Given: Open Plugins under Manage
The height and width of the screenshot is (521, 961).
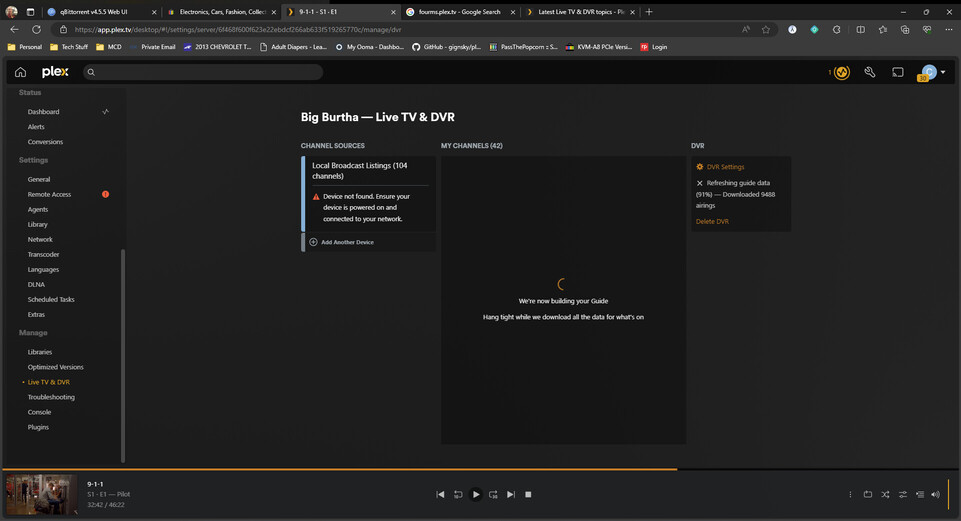Looking at the screenshot, I should (x=38, y=427).
